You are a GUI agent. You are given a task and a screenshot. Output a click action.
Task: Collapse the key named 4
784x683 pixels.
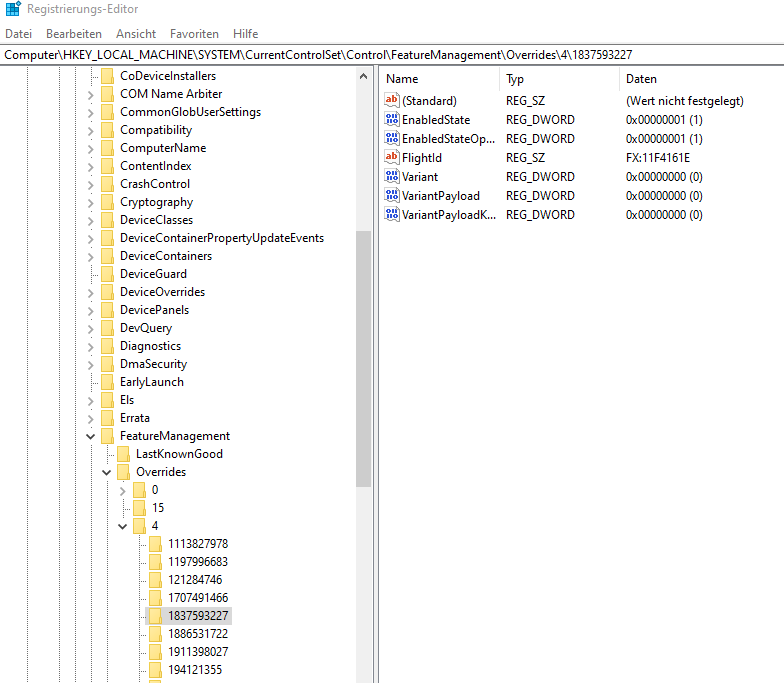[x=122, y=526]
